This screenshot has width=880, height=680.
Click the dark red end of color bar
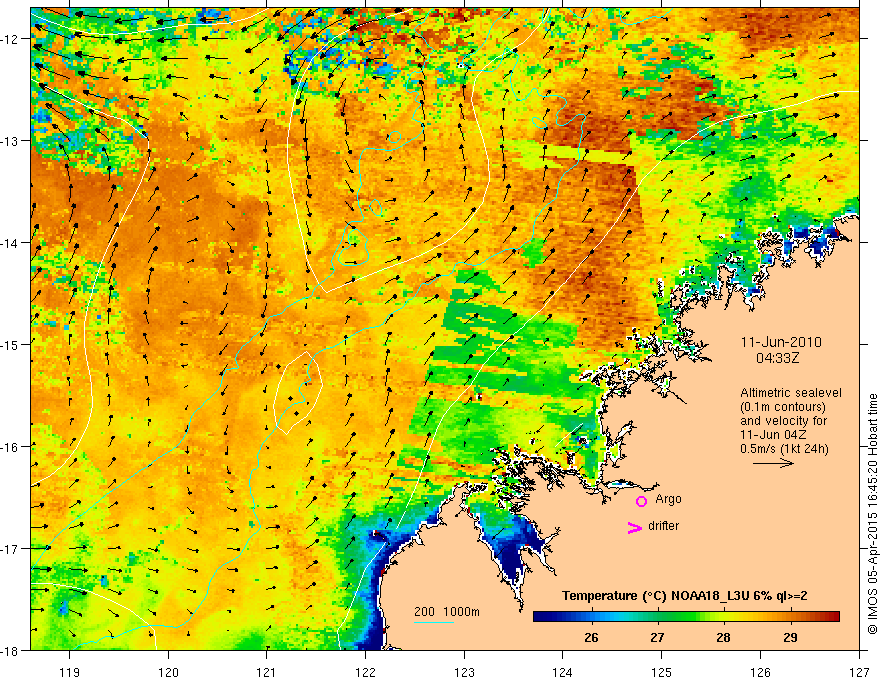click(833, 617)
